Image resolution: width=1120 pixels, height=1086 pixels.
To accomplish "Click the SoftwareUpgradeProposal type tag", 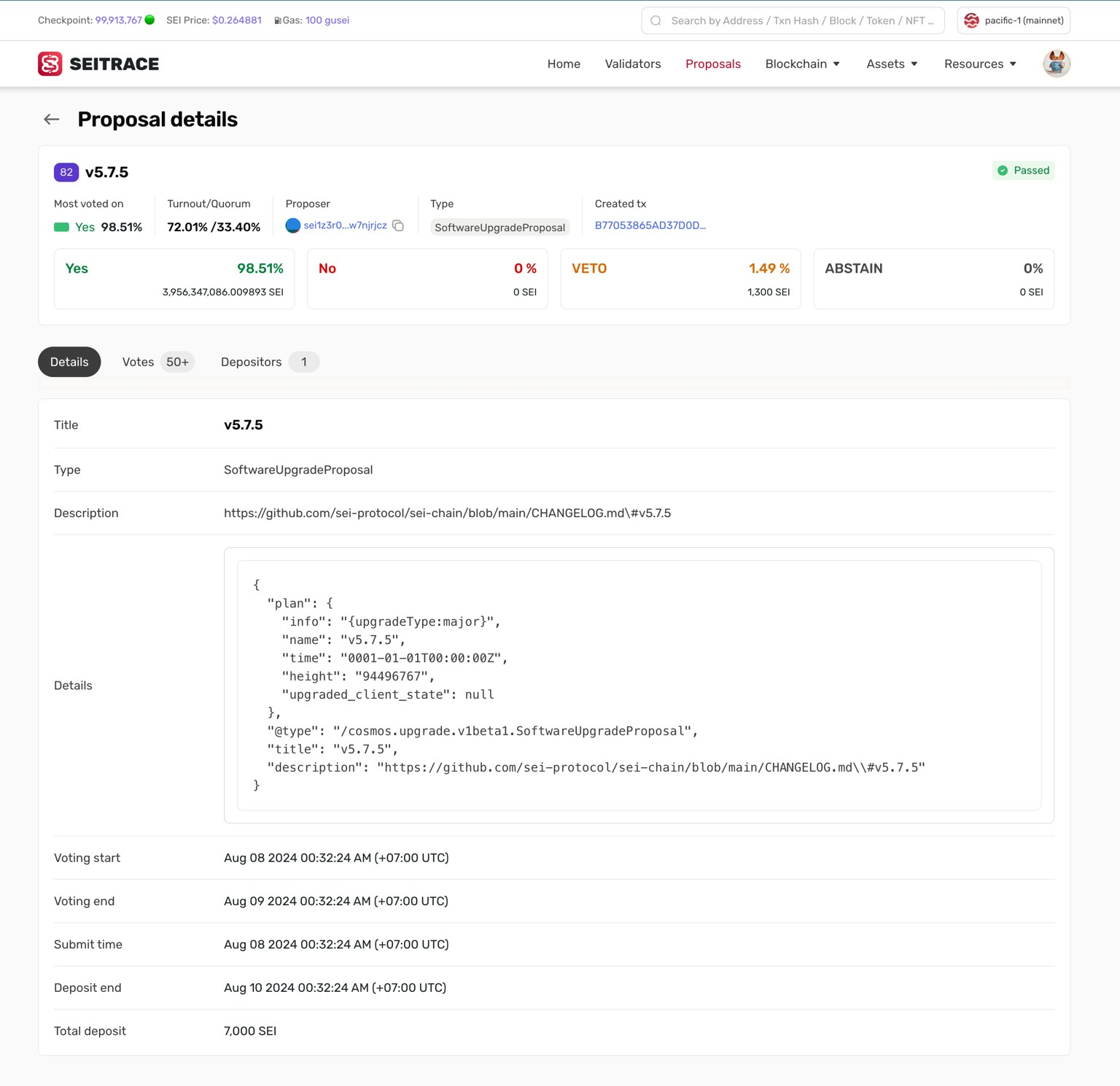I will coord(499,228).
